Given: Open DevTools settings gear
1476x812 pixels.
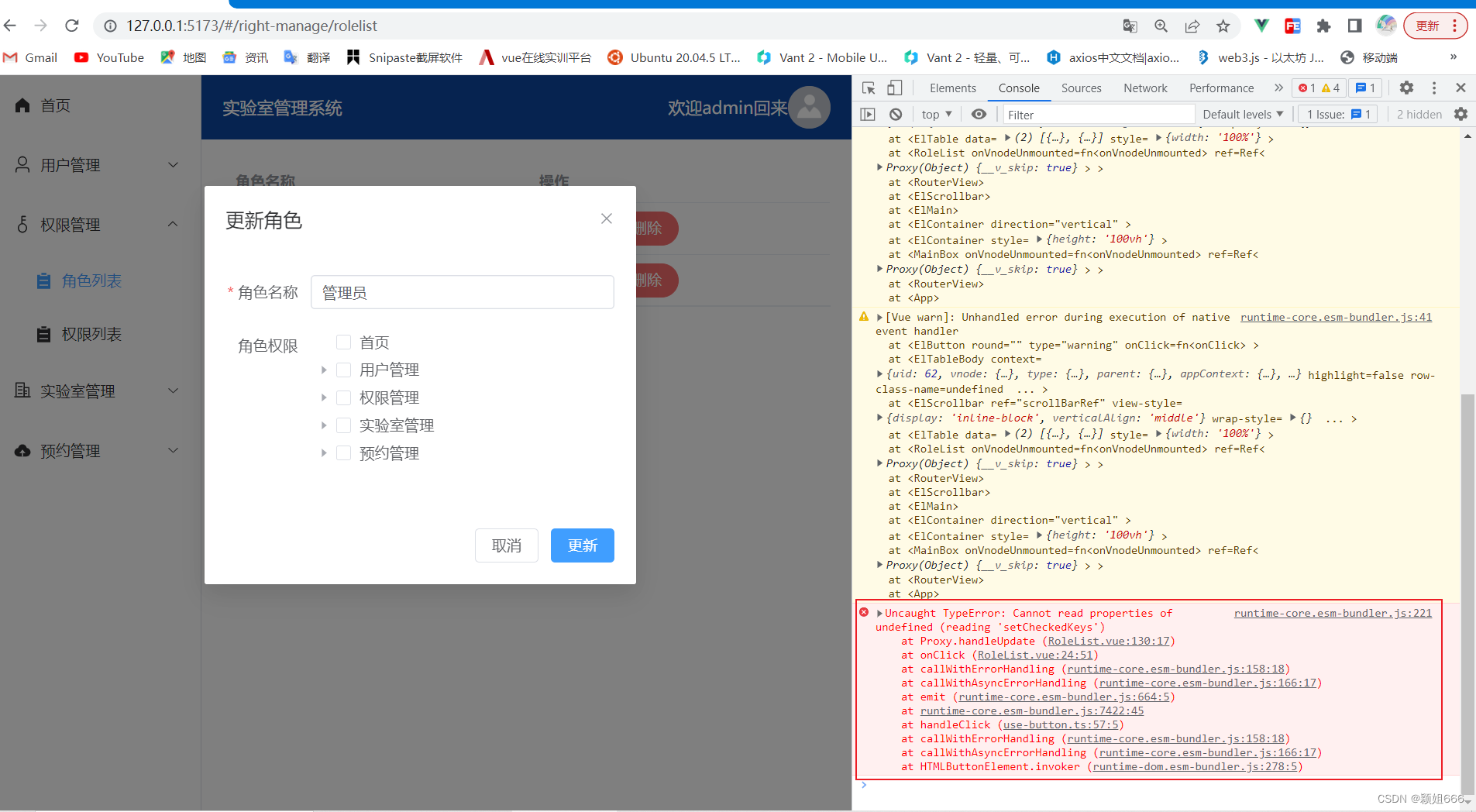Looking at the screenshot, I should point(1408,88).
